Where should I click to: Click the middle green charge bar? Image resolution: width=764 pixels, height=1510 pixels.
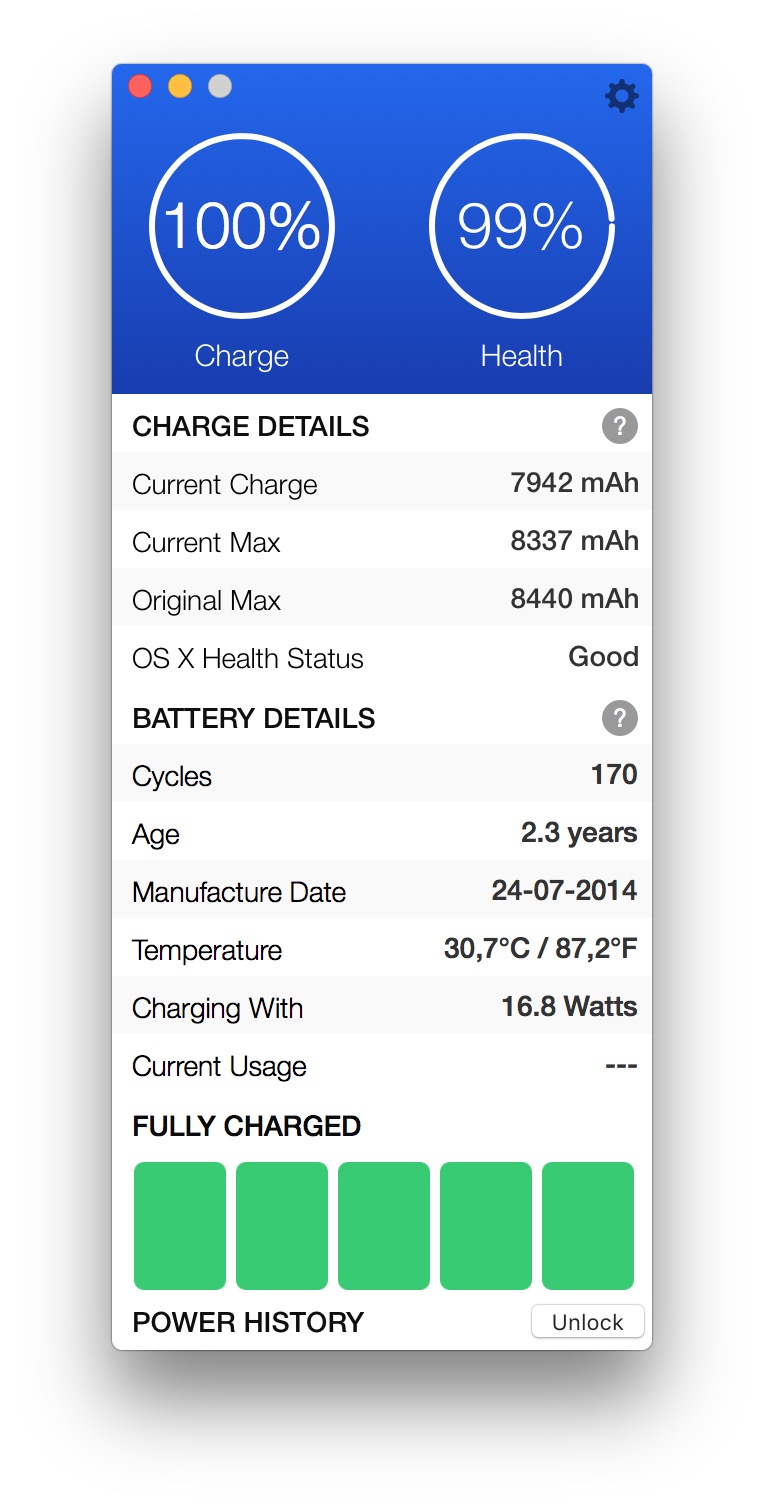(384, 1225)
